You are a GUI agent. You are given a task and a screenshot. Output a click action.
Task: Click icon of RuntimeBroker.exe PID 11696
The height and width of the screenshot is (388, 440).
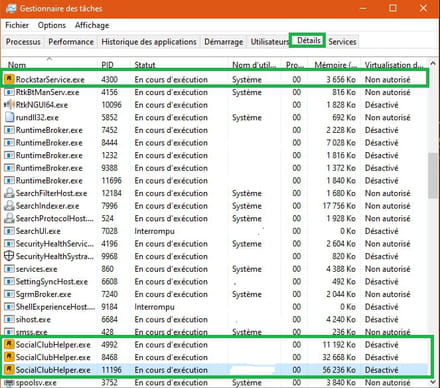point(9,181)
